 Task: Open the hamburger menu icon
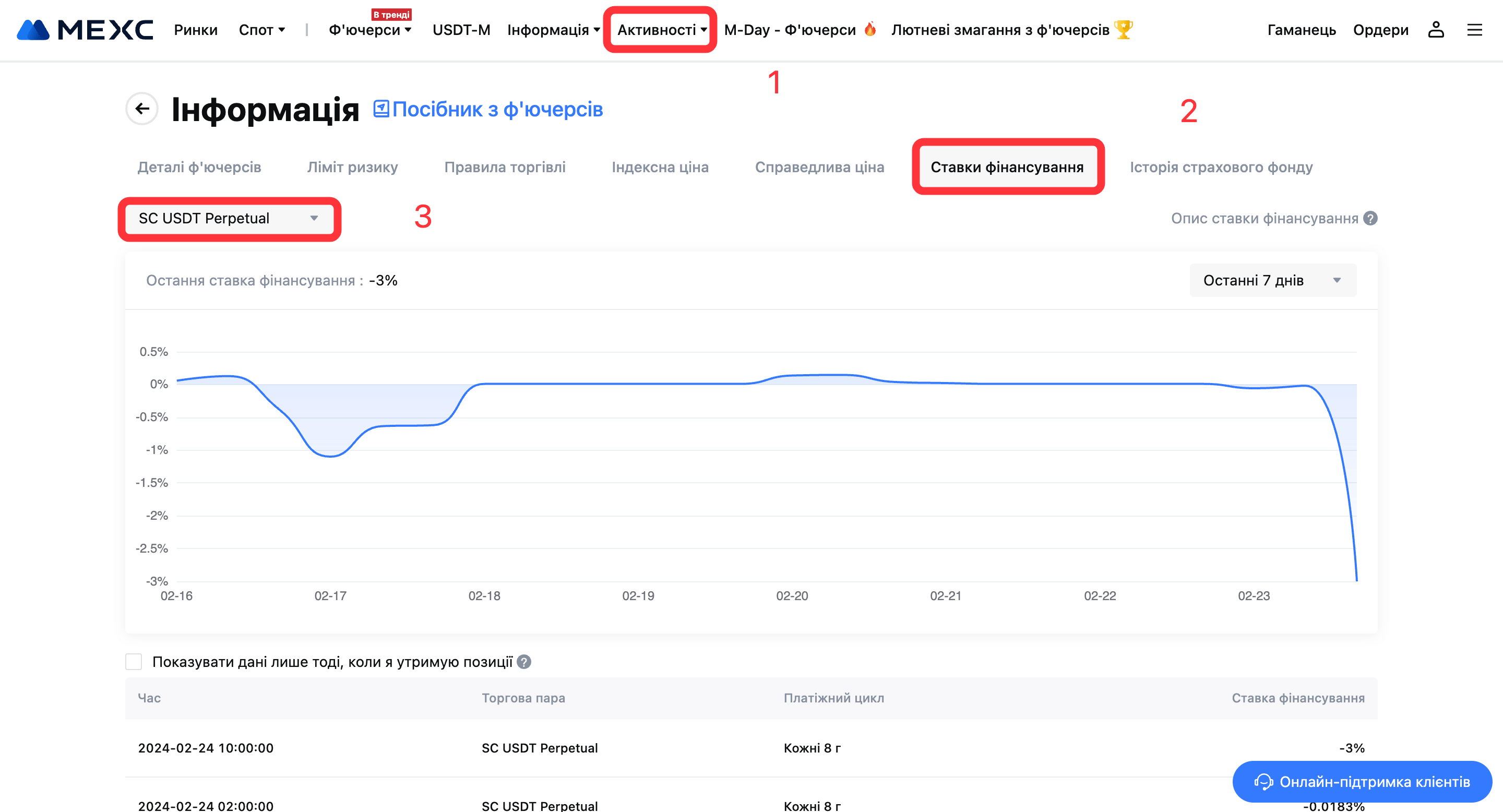1474,30
